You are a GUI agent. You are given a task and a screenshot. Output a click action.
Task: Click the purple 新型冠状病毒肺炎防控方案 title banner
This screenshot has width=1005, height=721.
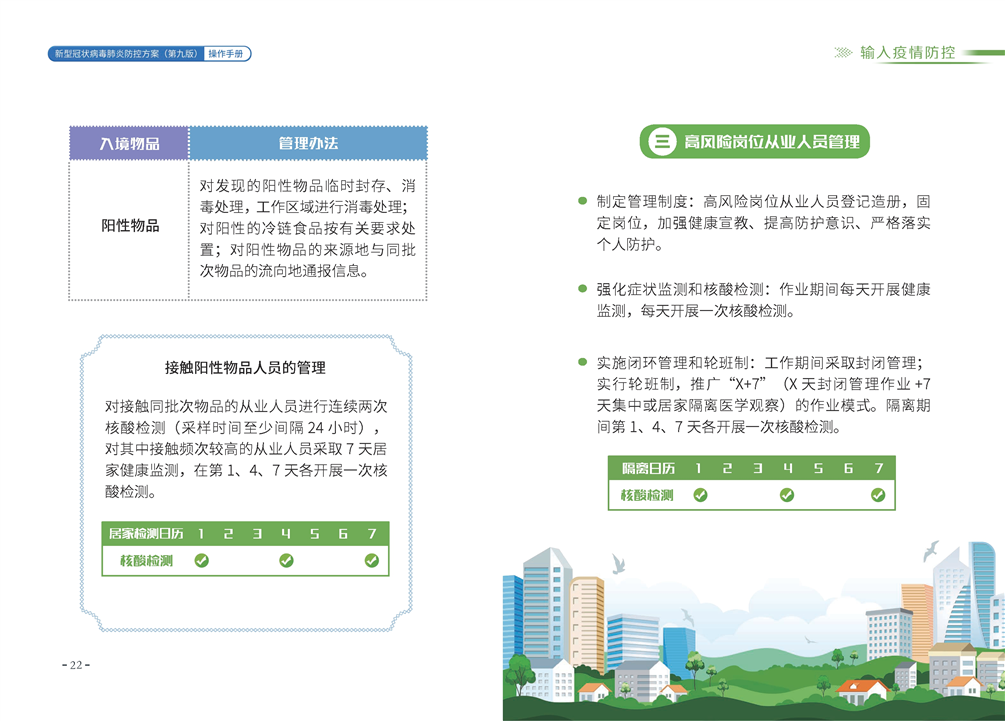(126, 54)
